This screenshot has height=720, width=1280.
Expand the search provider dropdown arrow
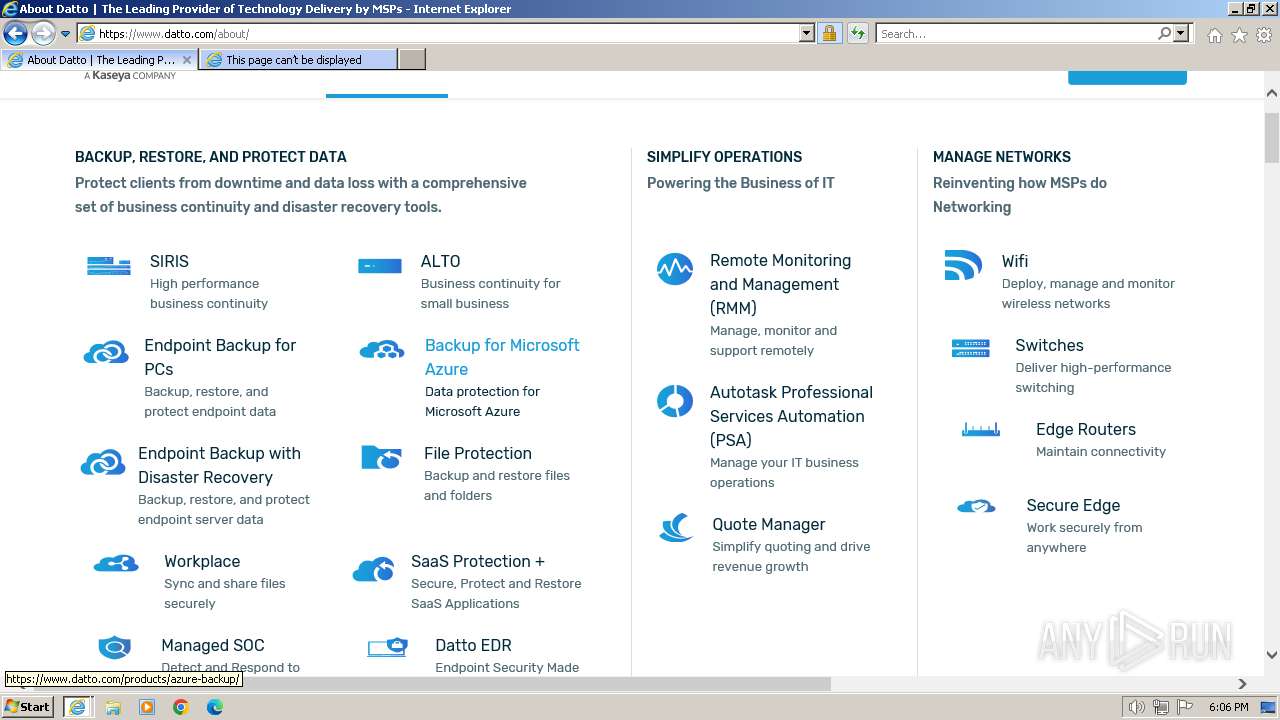point(1181,33)
